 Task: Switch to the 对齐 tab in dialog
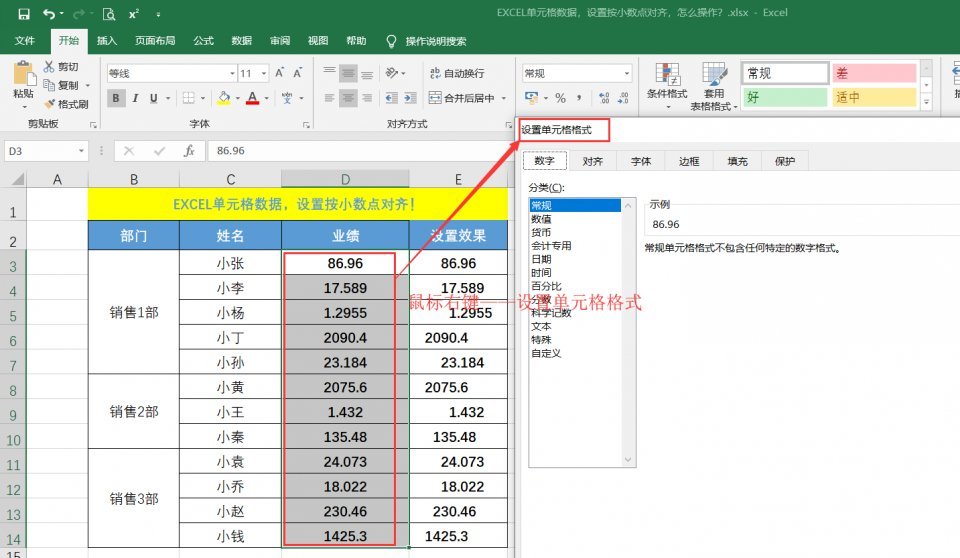[x=592, y=161]
